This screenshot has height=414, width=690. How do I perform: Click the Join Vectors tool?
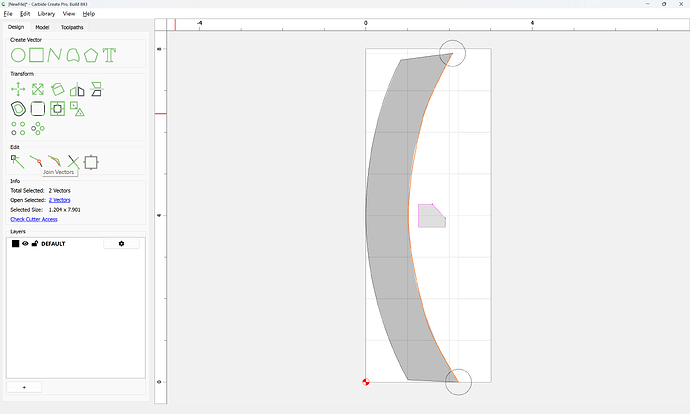click(36, 162)
